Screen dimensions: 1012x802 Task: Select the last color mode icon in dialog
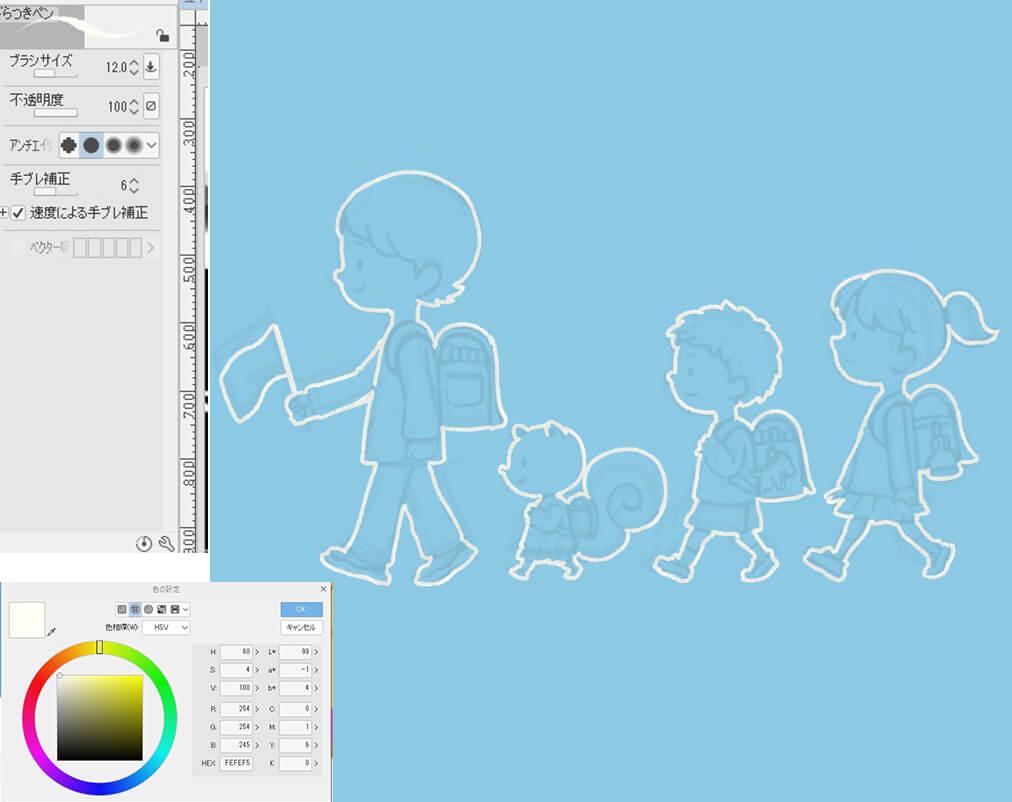[174, 609]
